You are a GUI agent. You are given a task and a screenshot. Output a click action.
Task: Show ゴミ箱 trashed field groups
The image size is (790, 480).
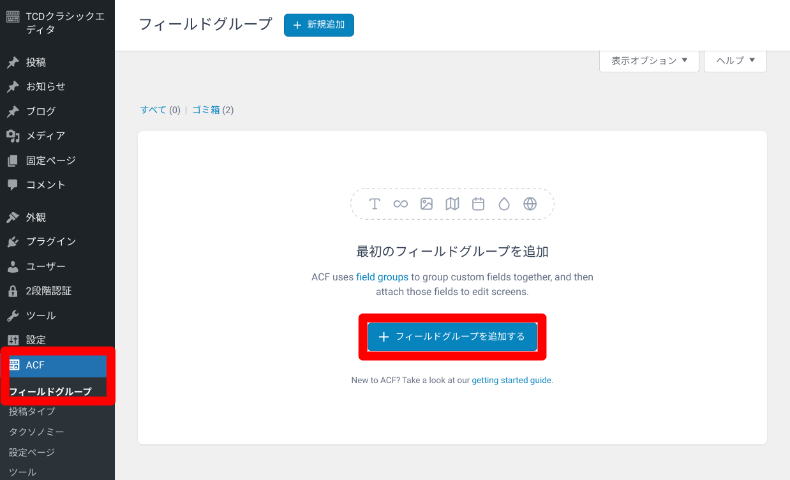206,110
